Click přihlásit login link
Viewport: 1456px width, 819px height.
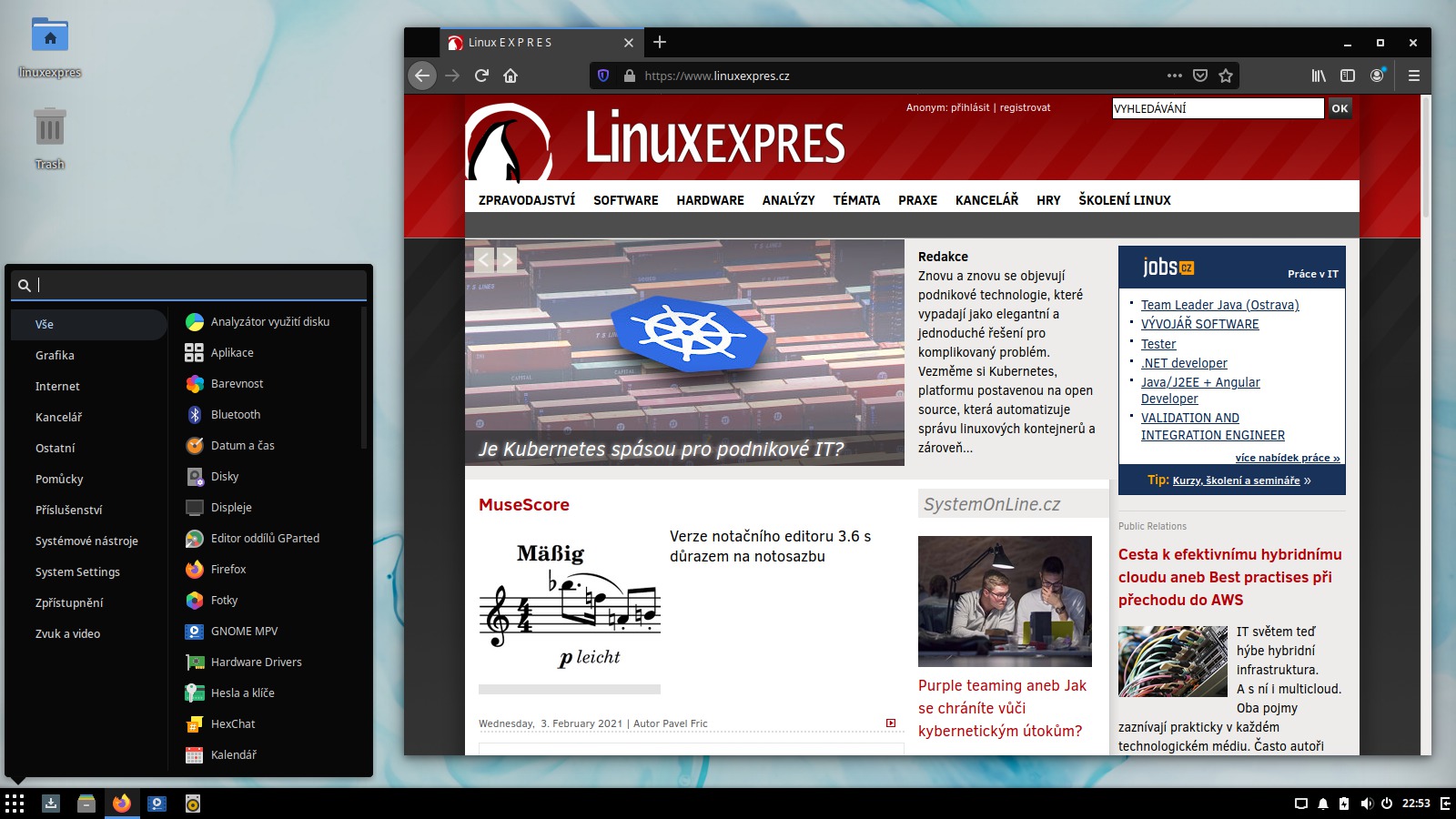tap(970, 107)
